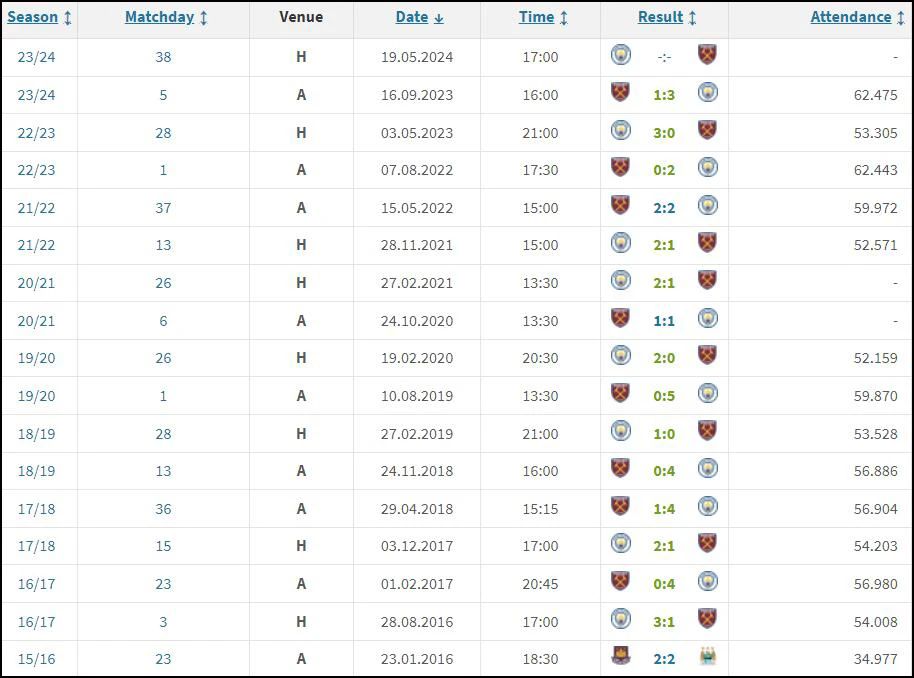Click the Attendance sort arrows icon
This screenshot has height=678, width=914.
click(x=901, y=18)
